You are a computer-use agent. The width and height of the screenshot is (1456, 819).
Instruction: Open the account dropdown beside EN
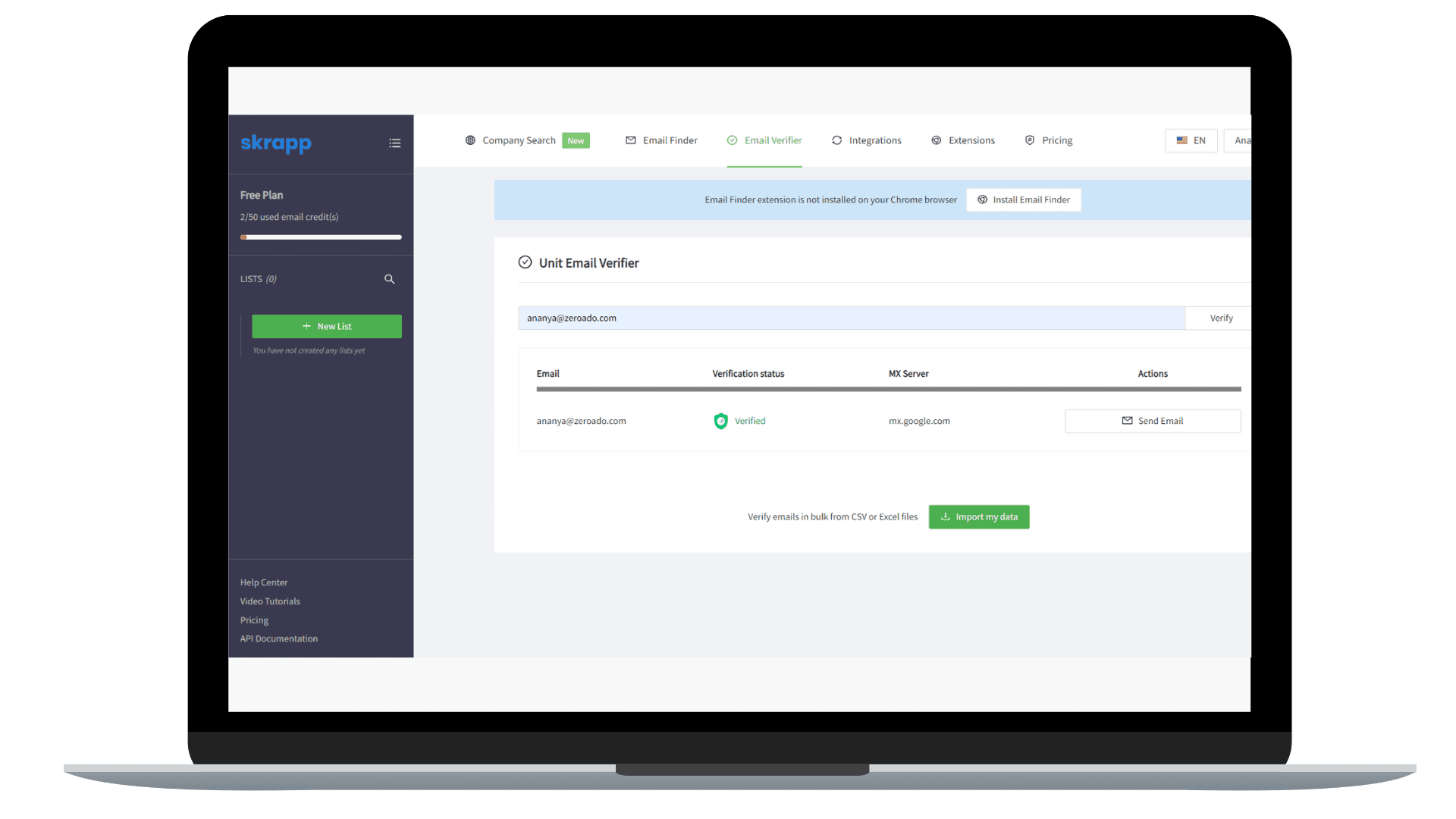click(1239, 140)
